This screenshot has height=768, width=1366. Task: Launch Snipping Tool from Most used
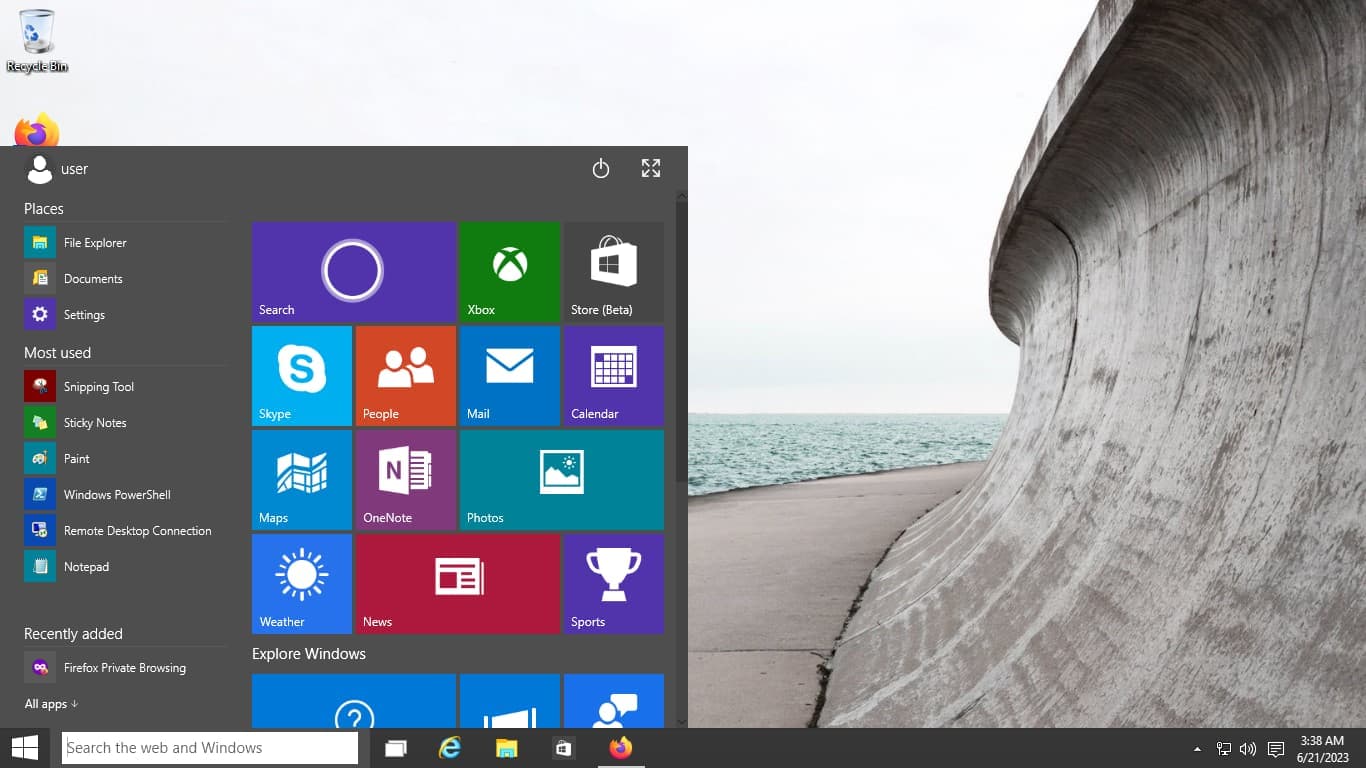(x=126, y=387)
